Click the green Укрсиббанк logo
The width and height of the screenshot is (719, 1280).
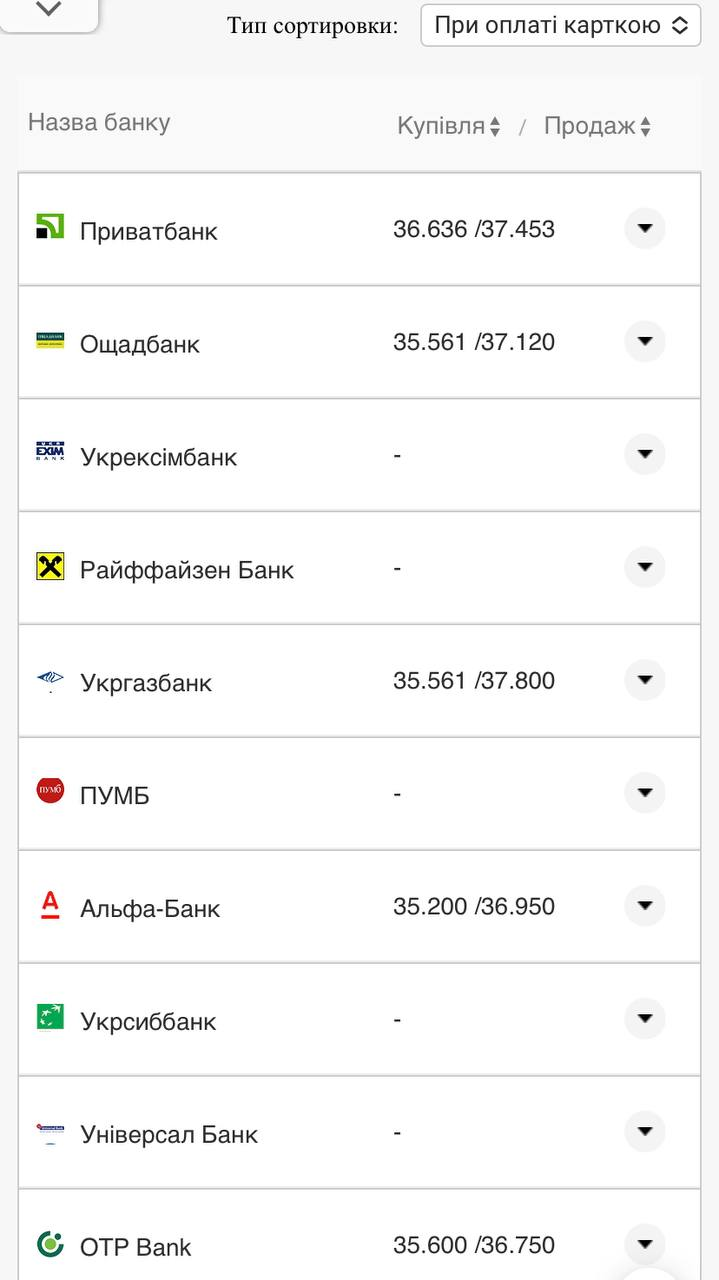[x=50, y=1017]
